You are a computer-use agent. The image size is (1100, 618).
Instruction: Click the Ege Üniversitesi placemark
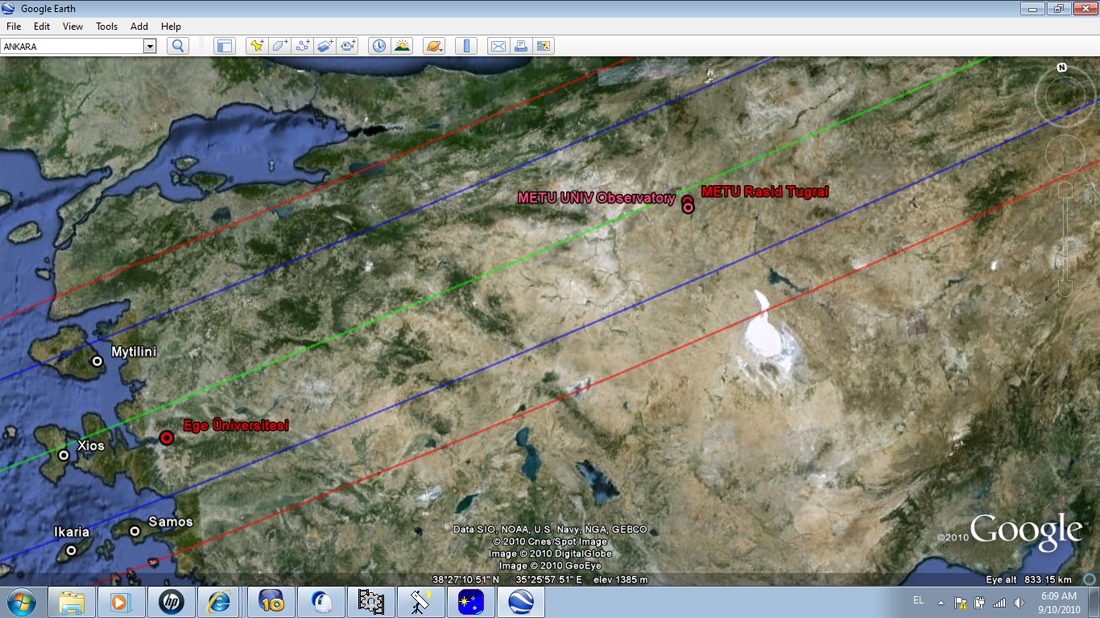pyautogui.click(x=167, y=438)
